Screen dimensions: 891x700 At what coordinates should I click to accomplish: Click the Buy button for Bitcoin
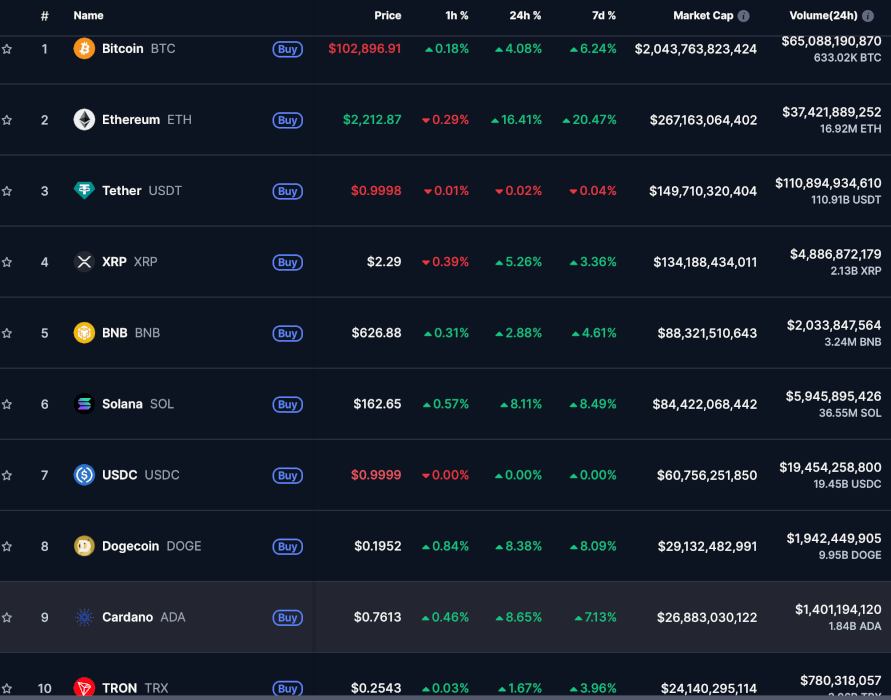point(288,49)
